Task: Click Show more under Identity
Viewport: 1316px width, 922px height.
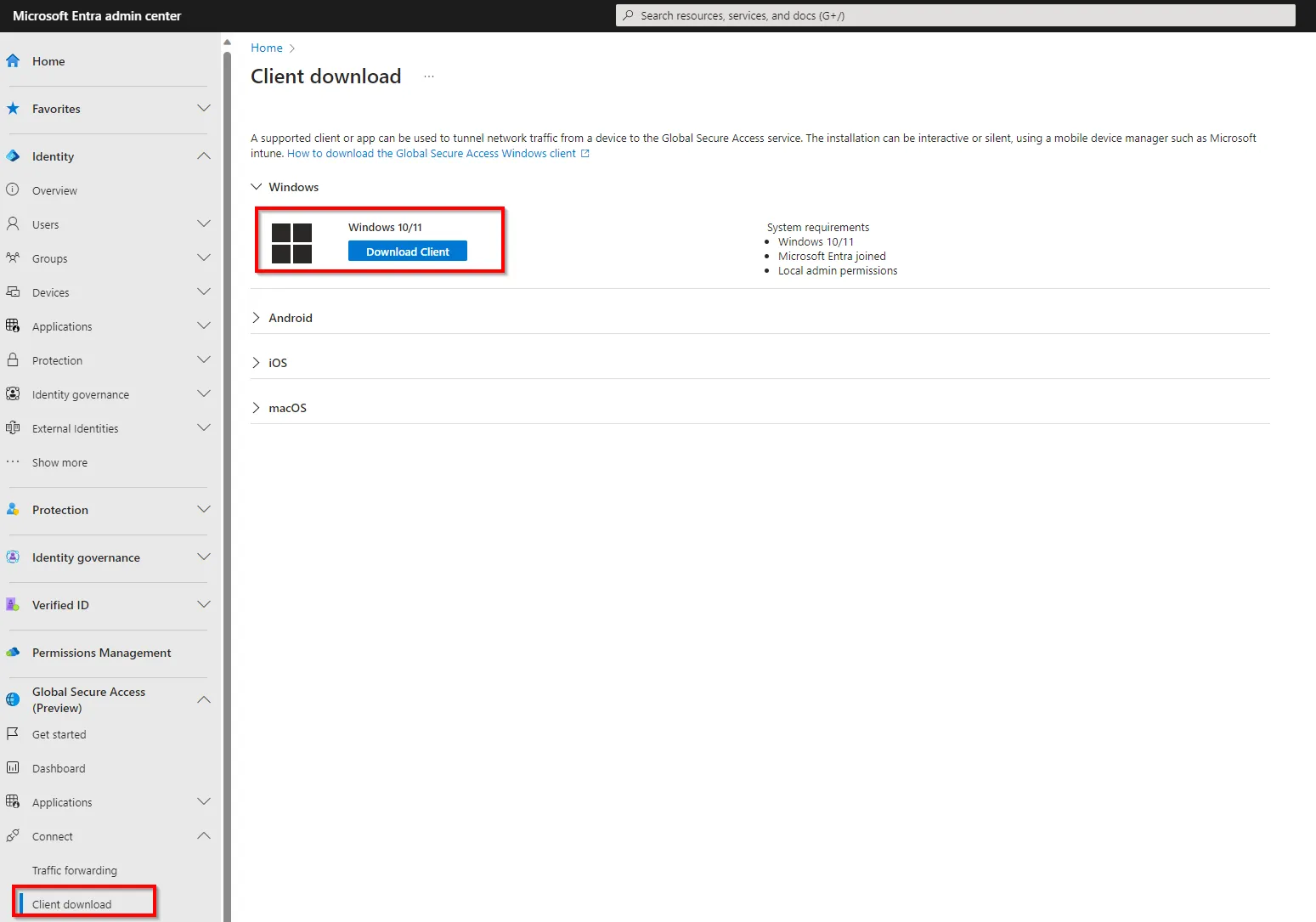Action: point(59,462)
